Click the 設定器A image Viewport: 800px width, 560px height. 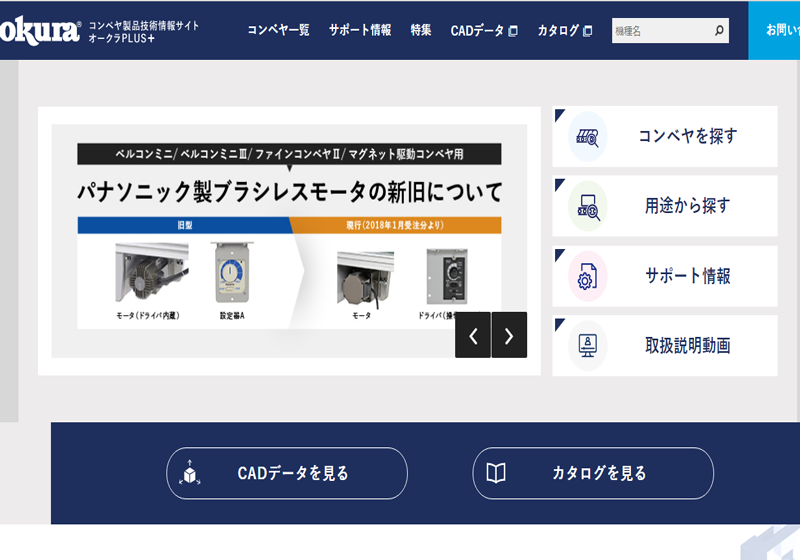[232, 272]
